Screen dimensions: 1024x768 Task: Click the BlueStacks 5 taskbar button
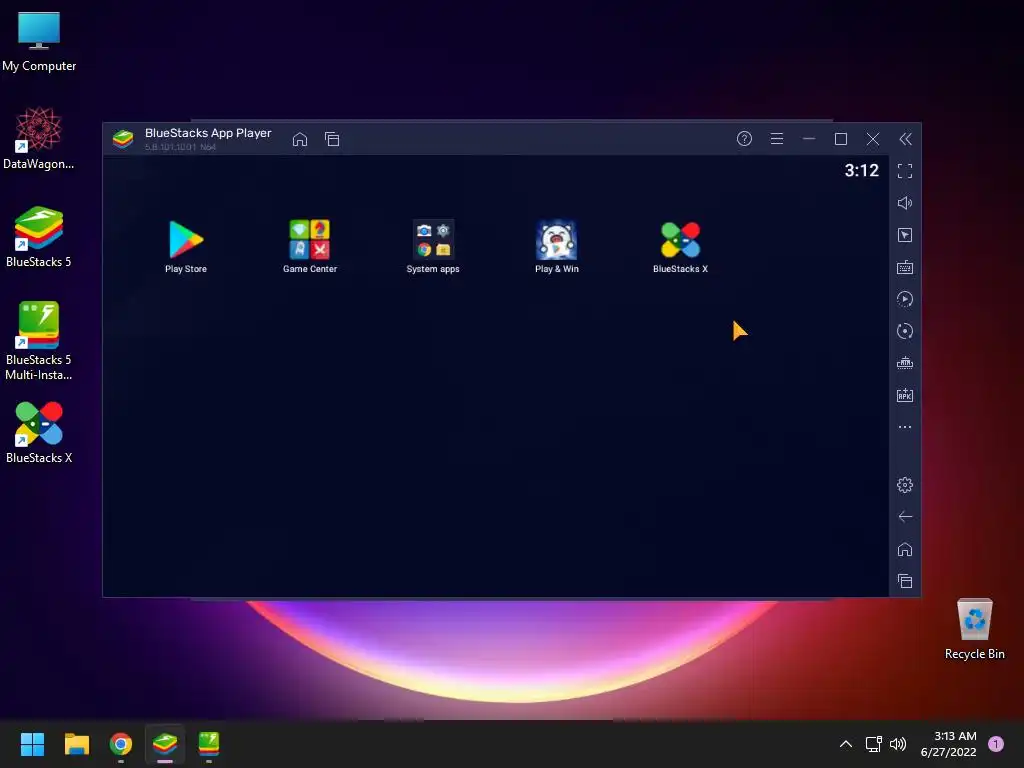tap(165, 744)
